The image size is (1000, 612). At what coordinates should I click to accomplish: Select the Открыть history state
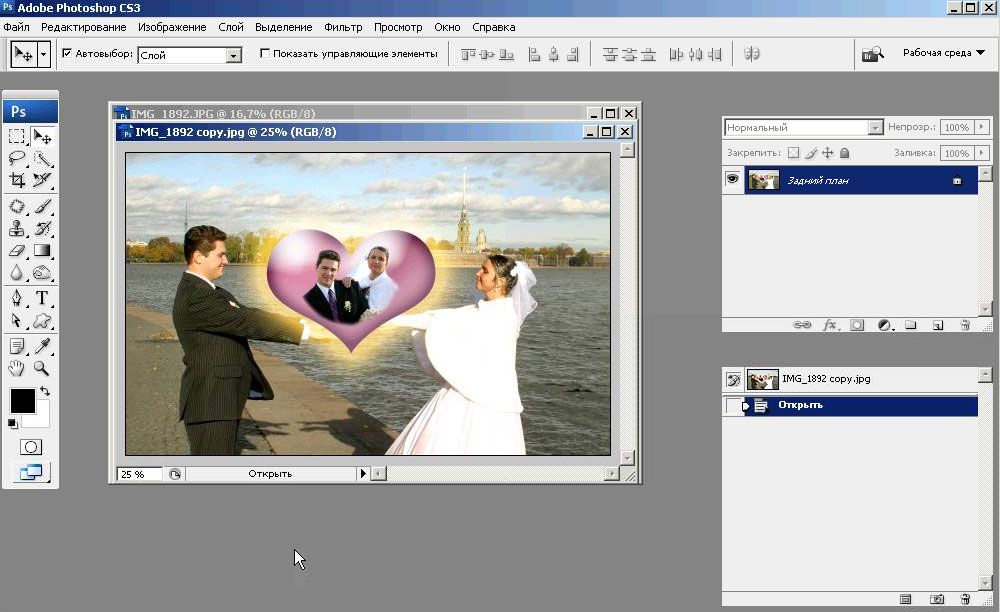tap(800, 405)
